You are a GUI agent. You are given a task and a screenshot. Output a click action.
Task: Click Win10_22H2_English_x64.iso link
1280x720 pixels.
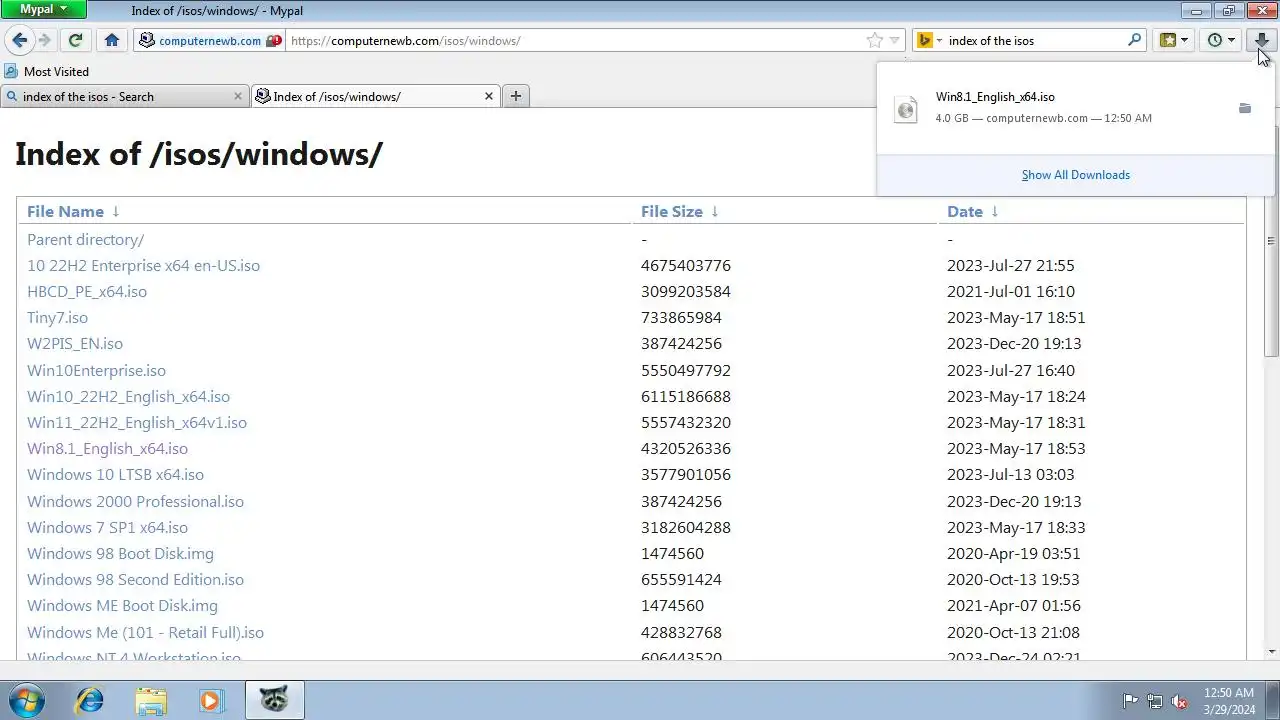[x=128, y=397]
